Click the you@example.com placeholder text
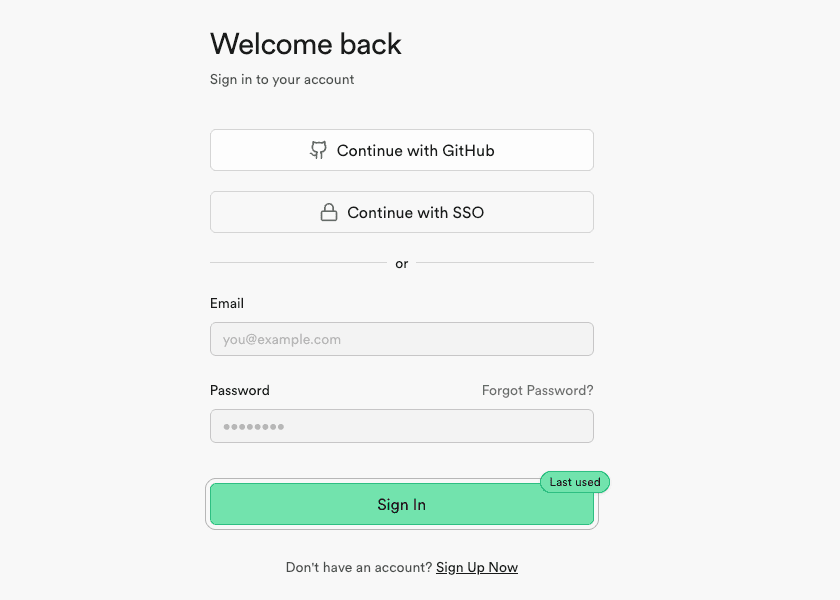 pos(282,339)
